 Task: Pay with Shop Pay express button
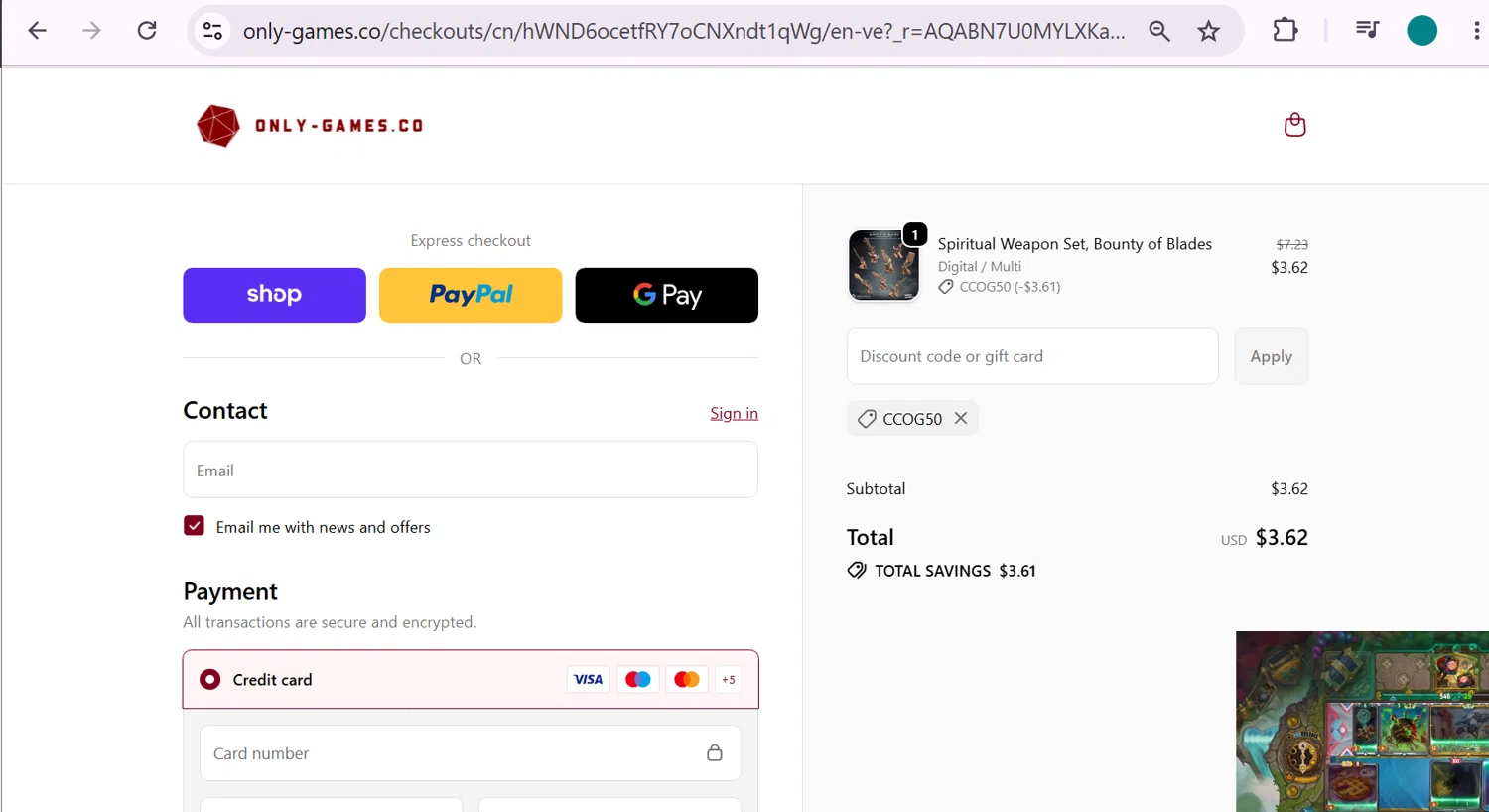[274, 295]
